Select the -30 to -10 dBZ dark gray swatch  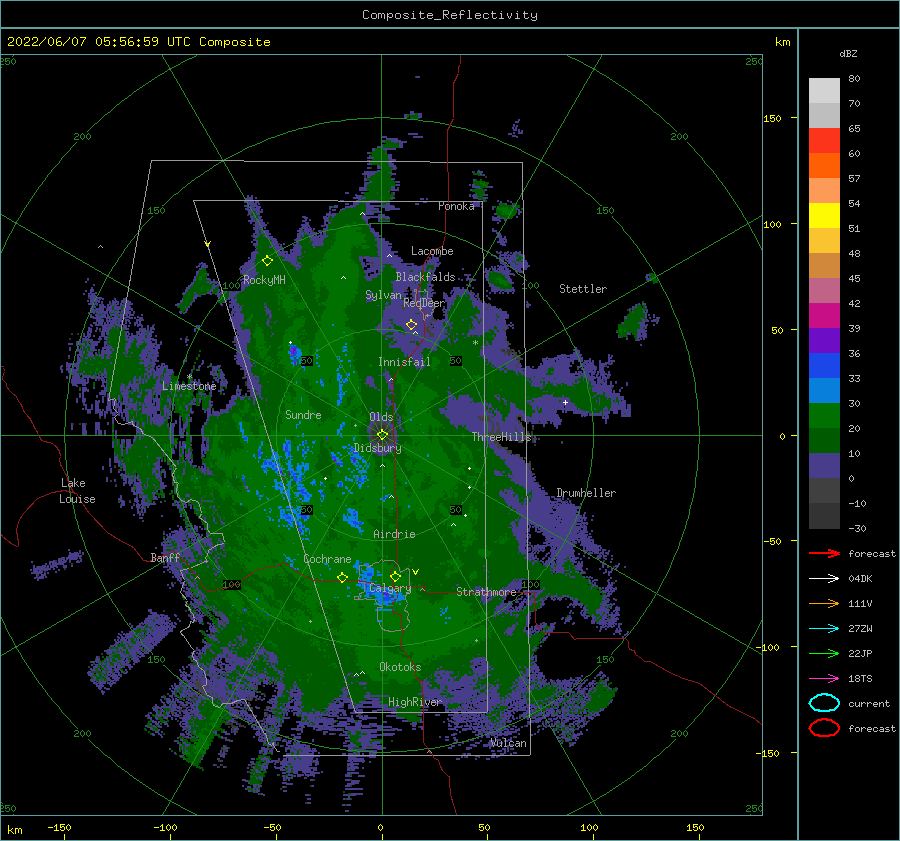pyautogui.click(x=824, y=516)
